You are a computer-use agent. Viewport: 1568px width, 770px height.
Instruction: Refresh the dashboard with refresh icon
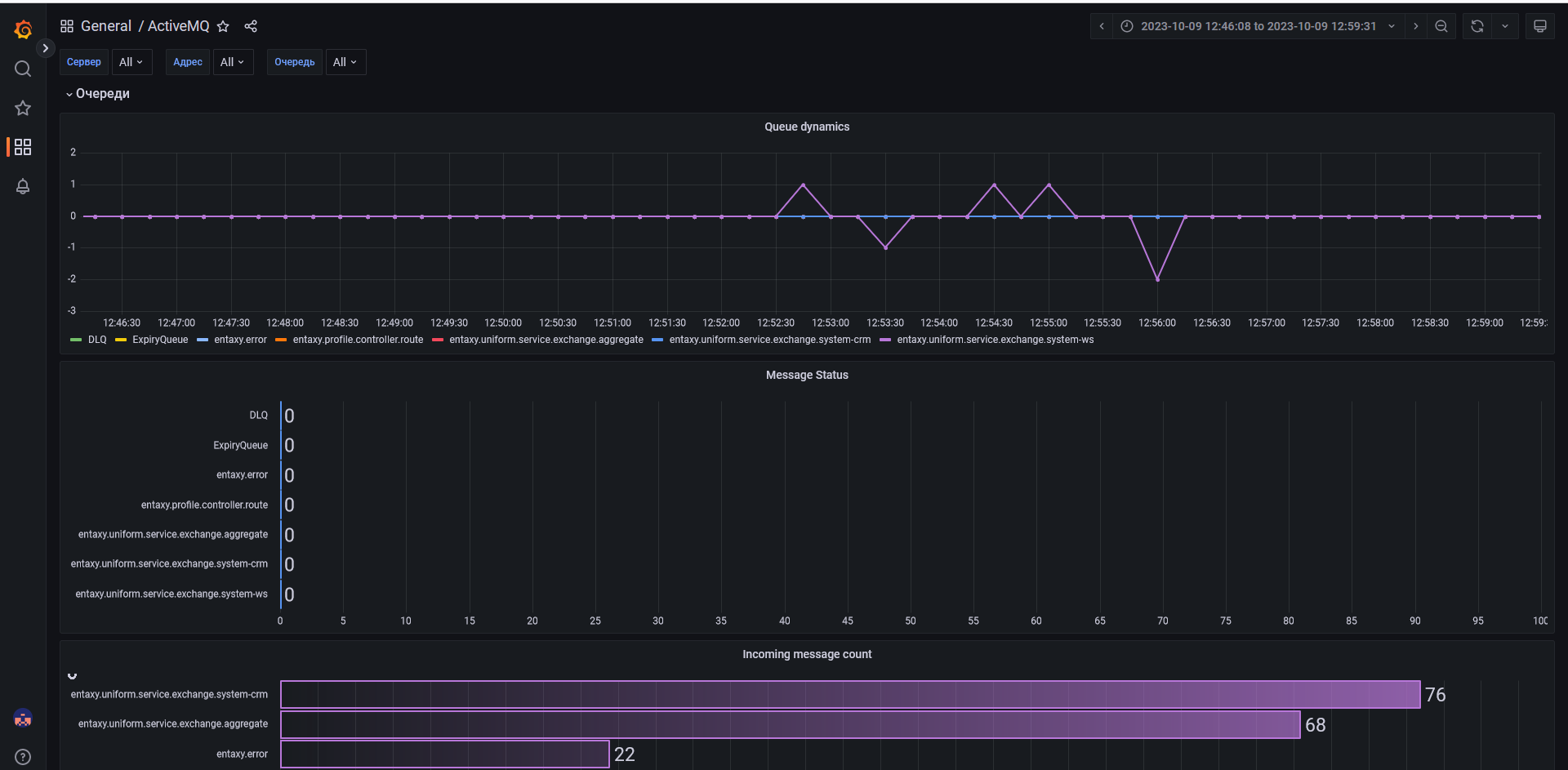[x=1477, y=26]
